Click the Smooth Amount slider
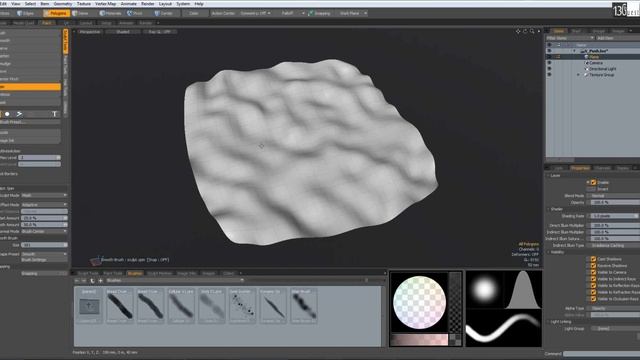 click(44, 225)
